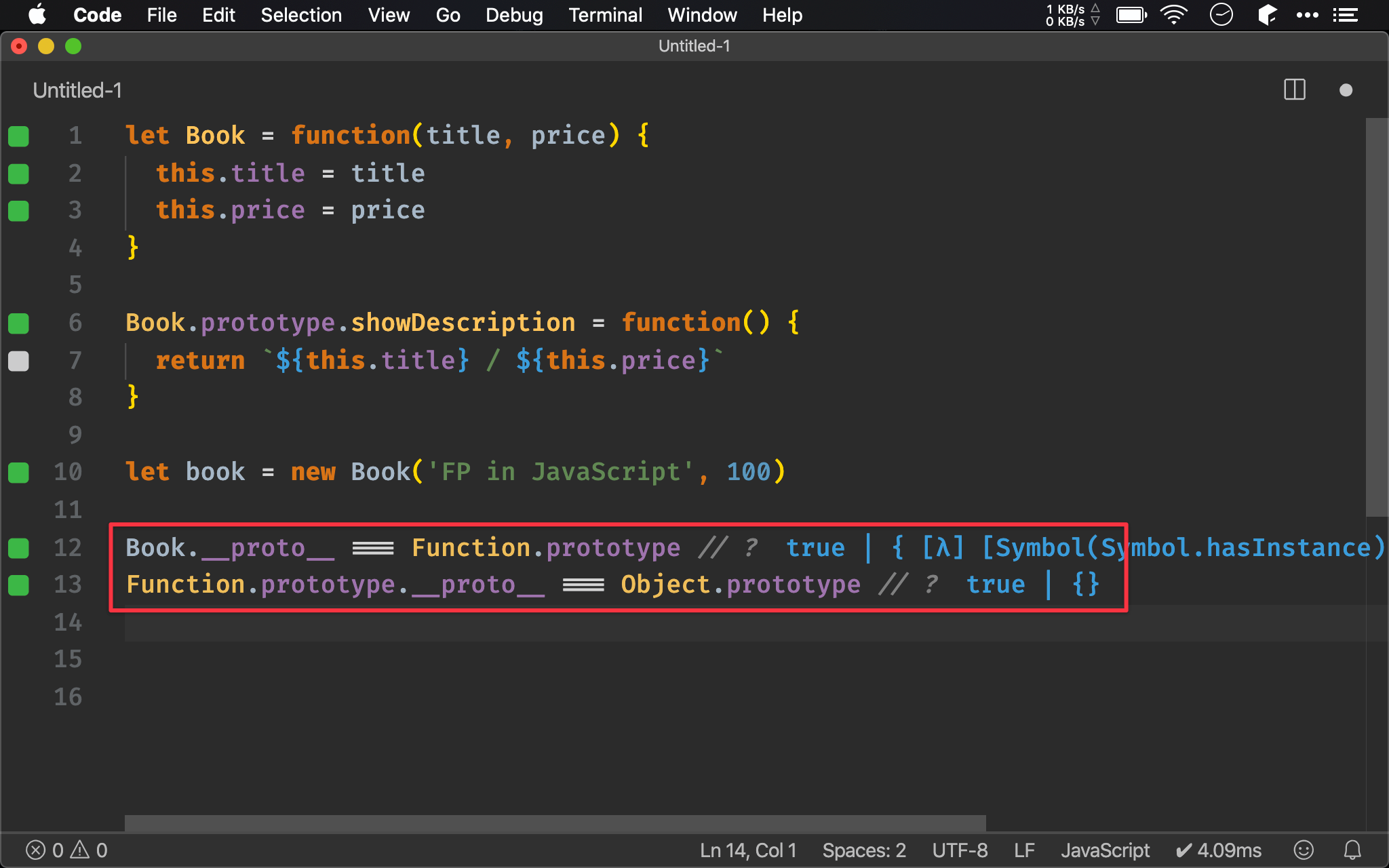Viewport: 1389px width, 868px height.
Task: Open the Spaces: 2 indentation selector
Action: (x=863, y=850)
